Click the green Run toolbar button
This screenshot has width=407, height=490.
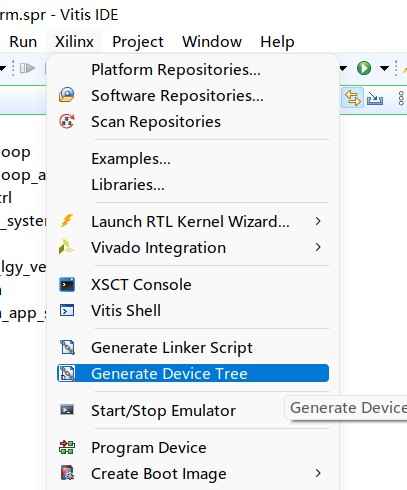click(364, 68)
